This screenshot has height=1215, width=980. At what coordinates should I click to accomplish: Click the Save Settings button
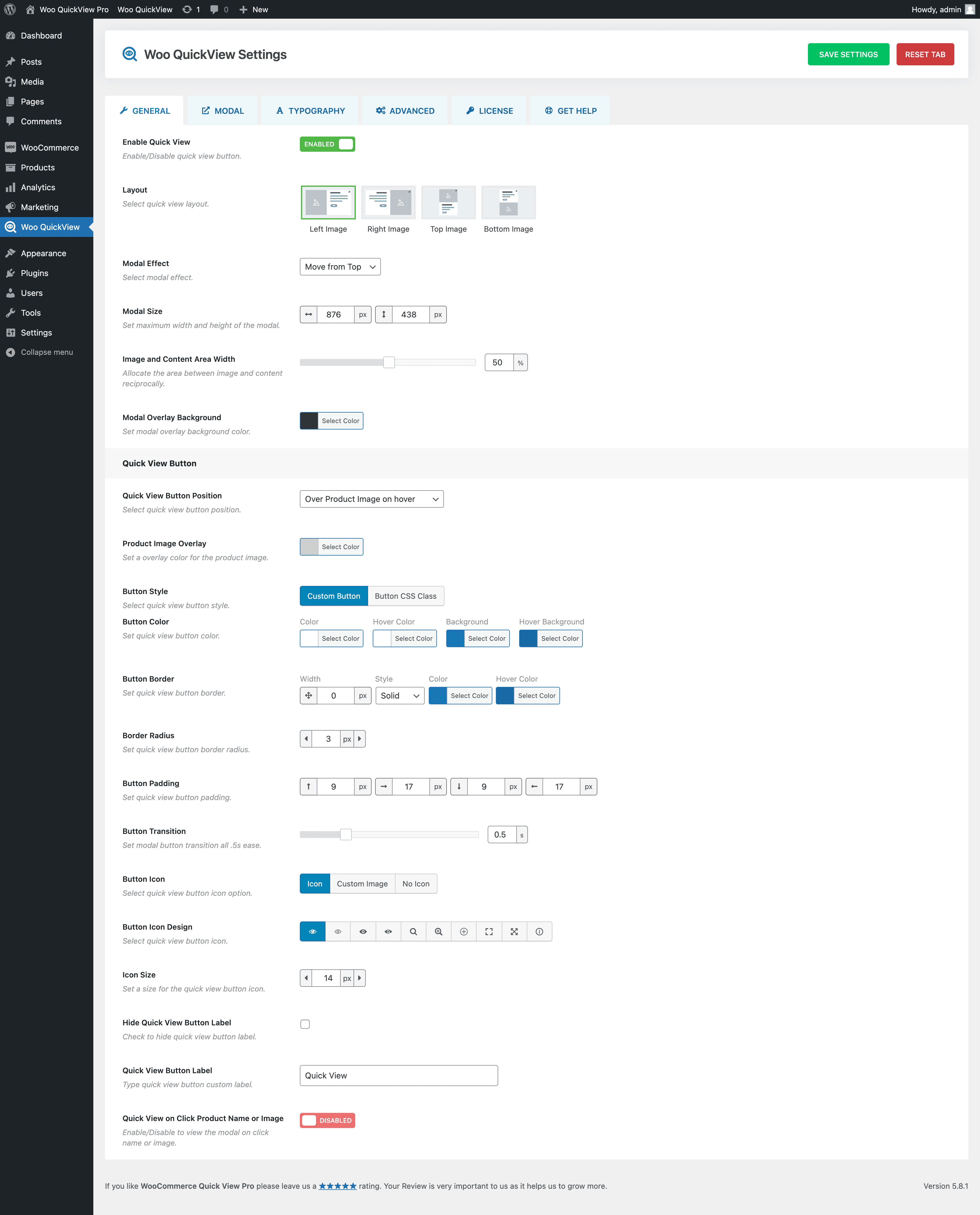tap(848, 54)
